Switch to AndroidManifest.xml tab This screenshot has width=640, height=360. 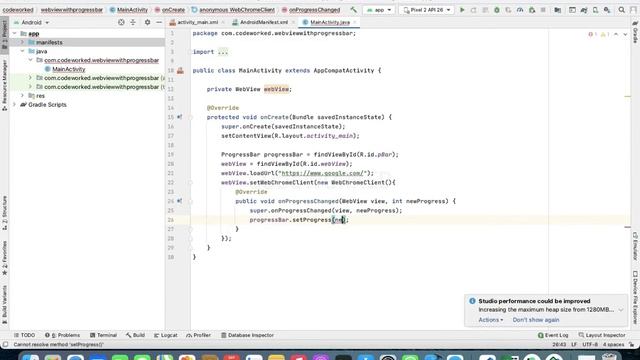[263, 22]
